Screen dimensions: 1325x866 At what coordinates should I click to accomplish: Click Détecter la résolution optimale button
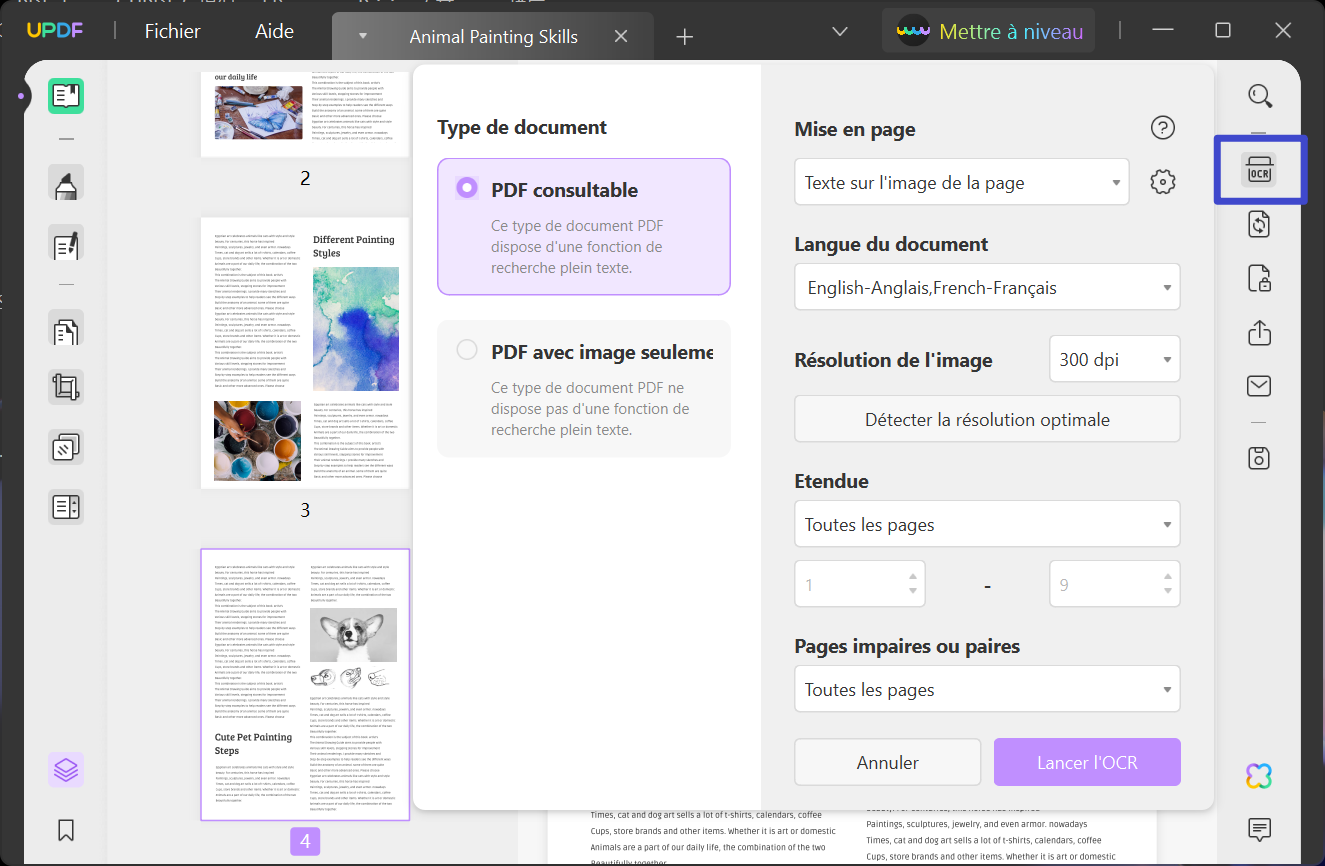click(x=987, y=419)
